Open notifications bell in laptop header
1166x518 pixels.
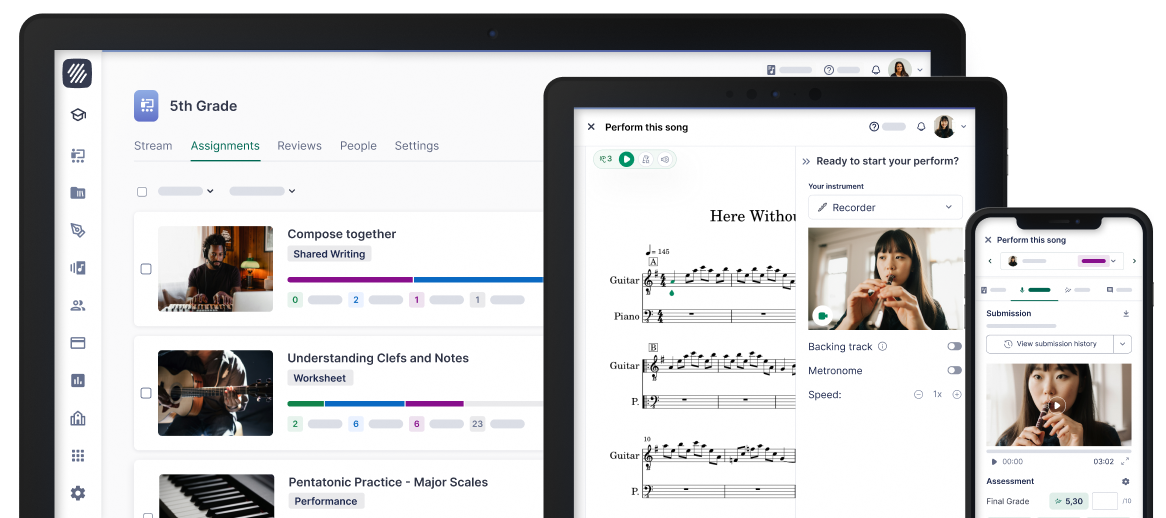point(876,70)
